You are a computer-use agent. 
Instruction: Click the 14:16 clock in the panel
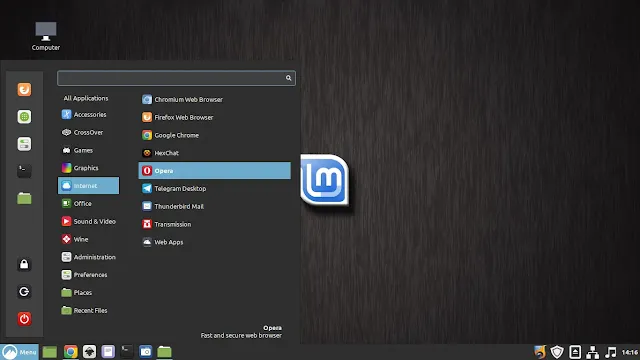coord(630,352)
